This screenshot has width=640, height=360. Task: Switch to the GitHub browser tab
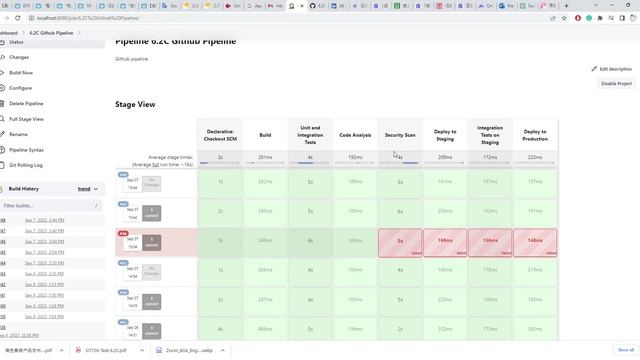coord(317,6)
